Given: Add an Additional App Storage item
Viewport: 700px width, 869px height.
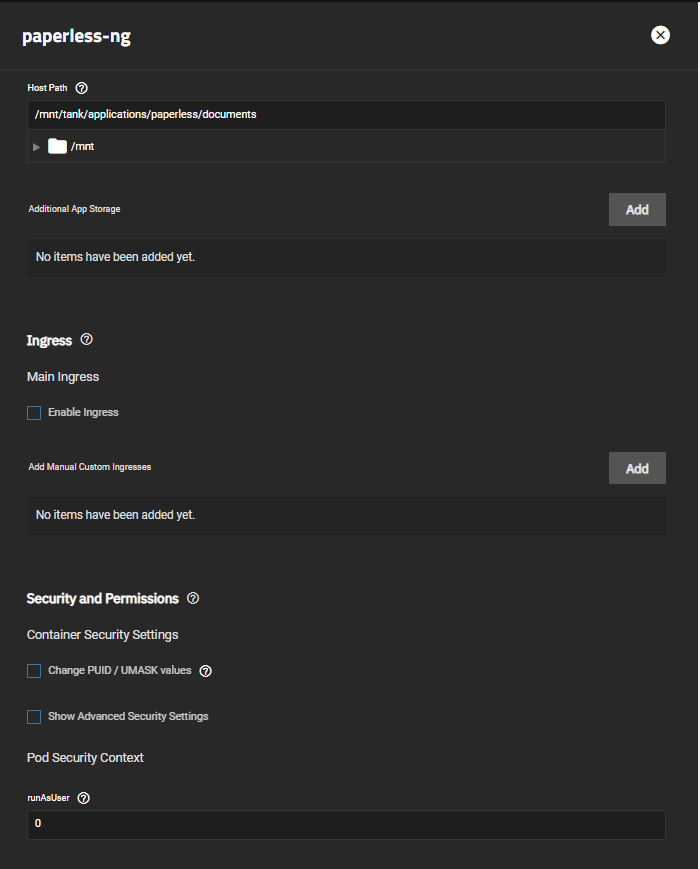Looking at the screenshot, I should click(x=637, y=209).
